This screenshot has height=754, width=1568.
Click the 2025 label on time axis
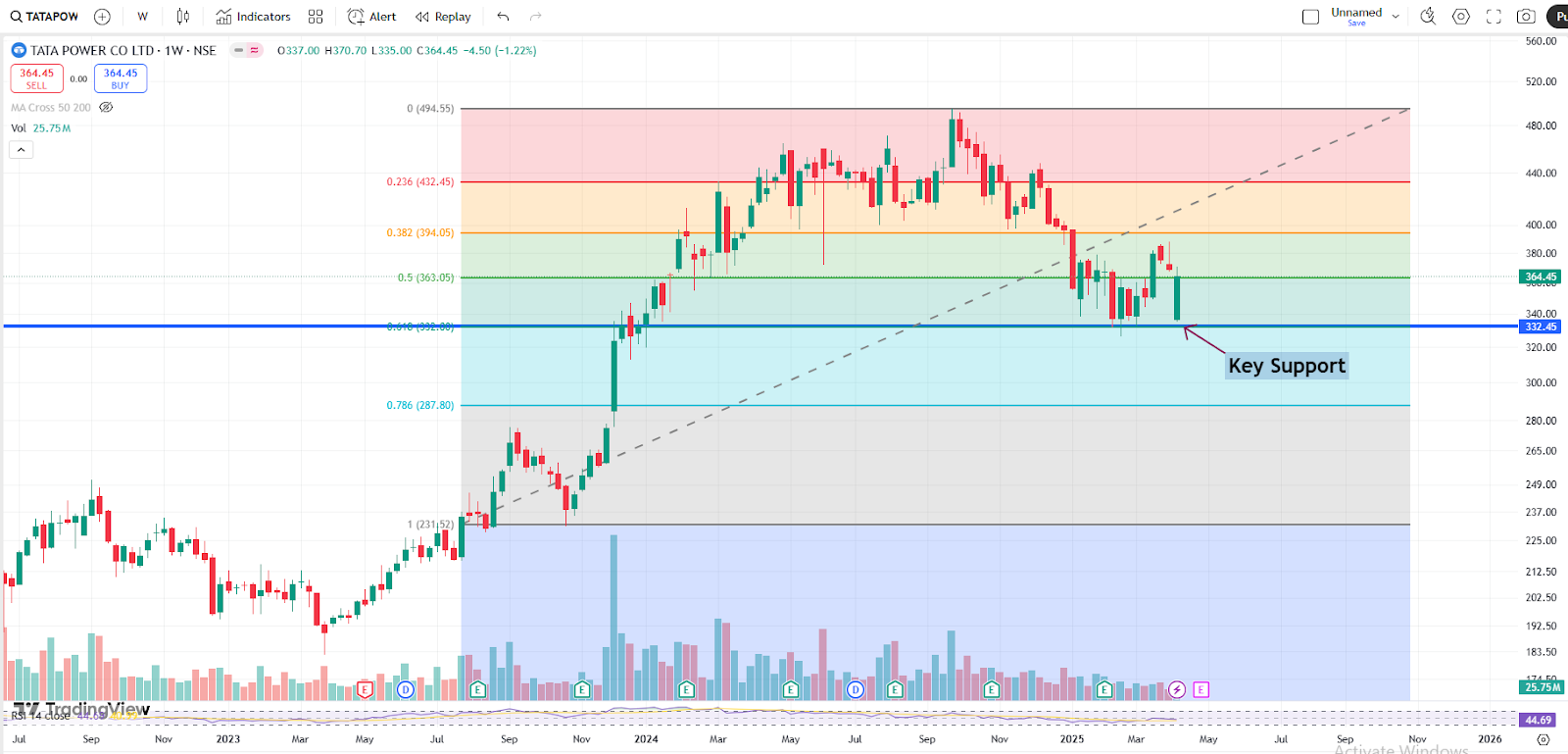[x=1072, y=739]
